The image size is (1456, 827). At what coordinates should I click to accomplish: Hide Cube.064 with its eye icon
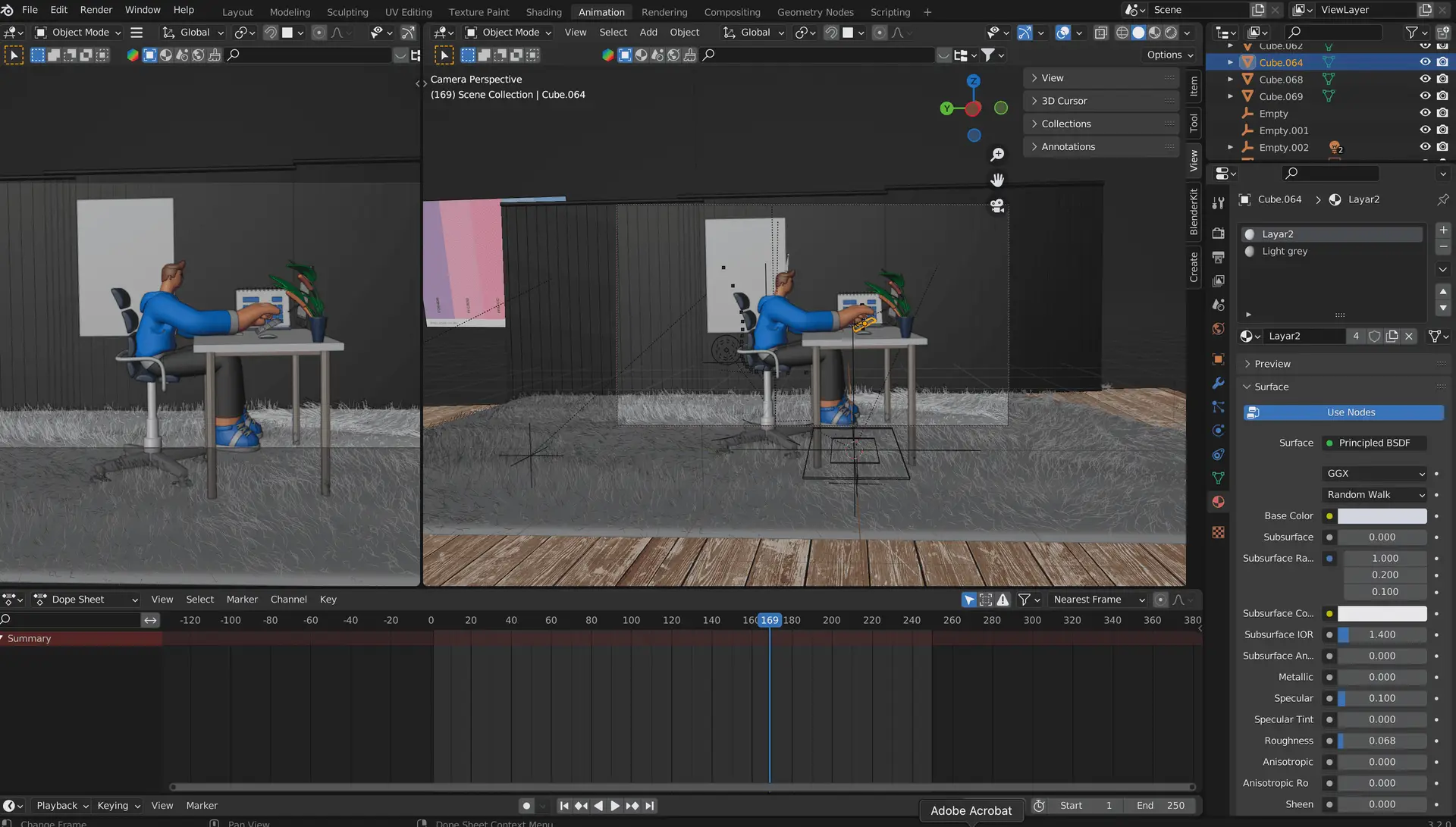click(x=1425, y=62)
